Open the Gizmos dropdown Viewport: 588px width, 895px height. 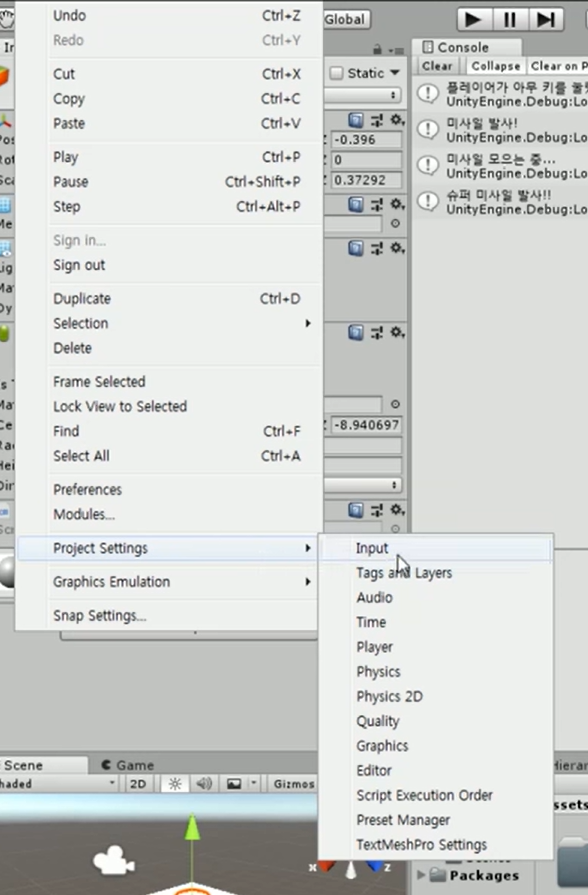pos(294,784)
